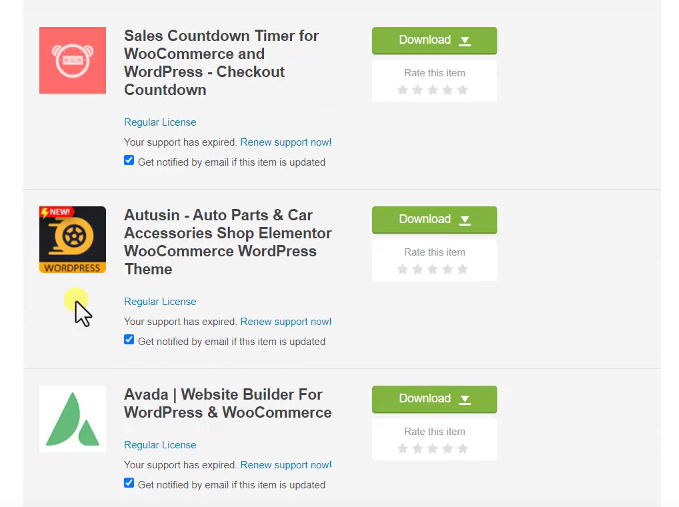Open the green Avada logo icon
The image size is (679, 507).
tap(72, 419)
